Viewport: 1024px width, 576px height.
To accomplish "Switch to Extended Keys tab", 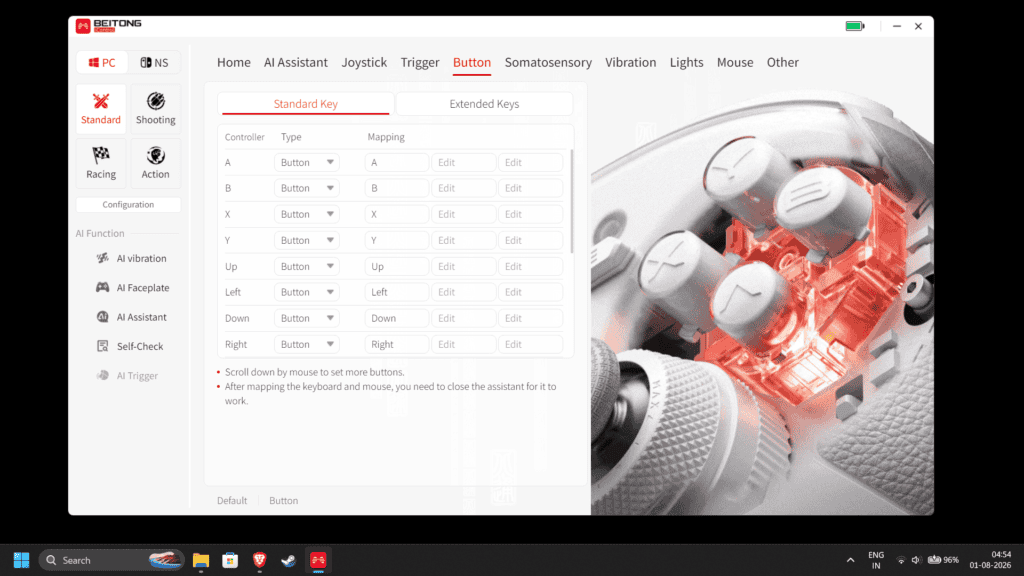I will [484, 104].
